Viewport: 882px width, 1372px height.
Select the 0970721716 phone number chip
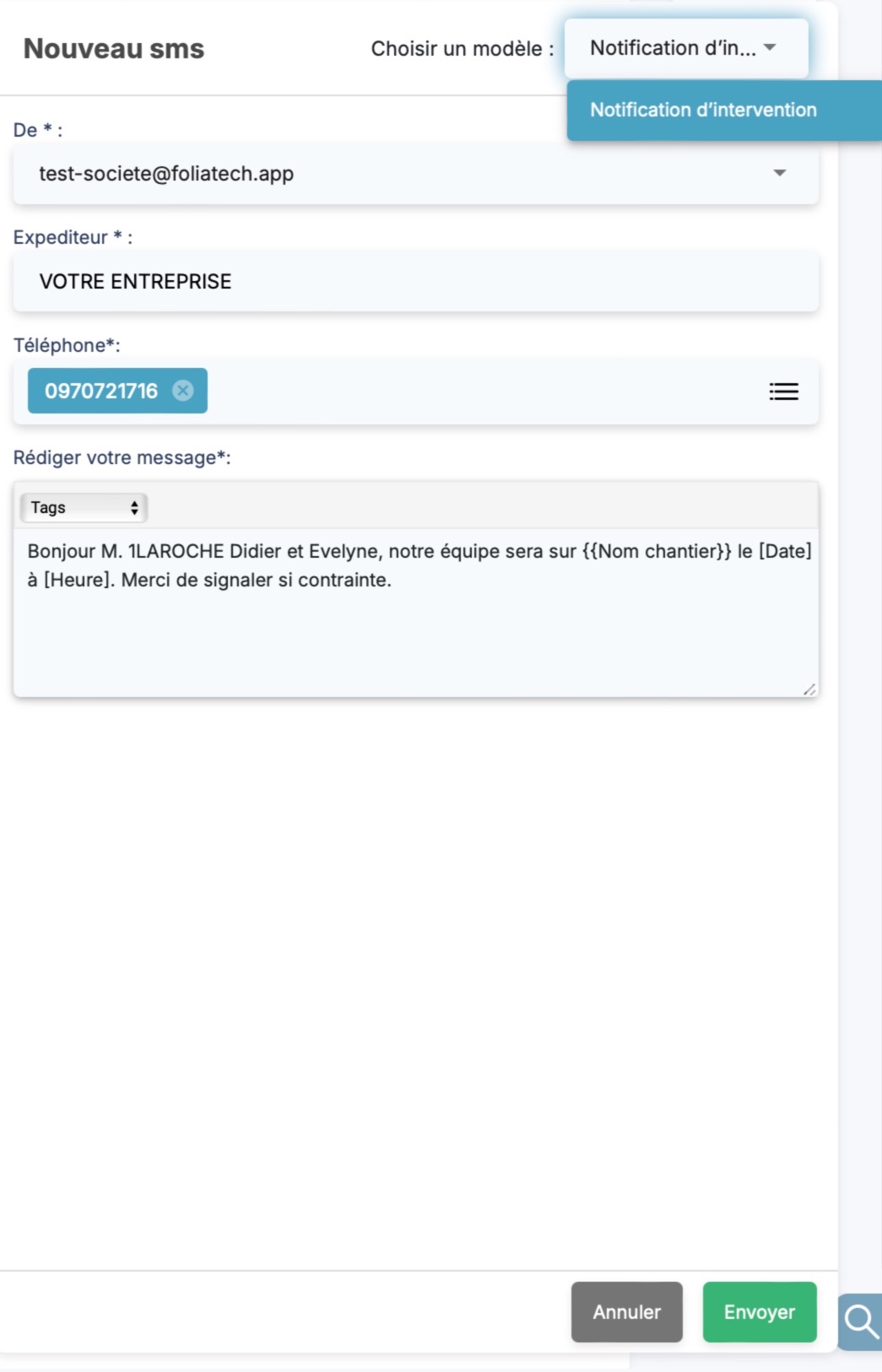[101, 391]
